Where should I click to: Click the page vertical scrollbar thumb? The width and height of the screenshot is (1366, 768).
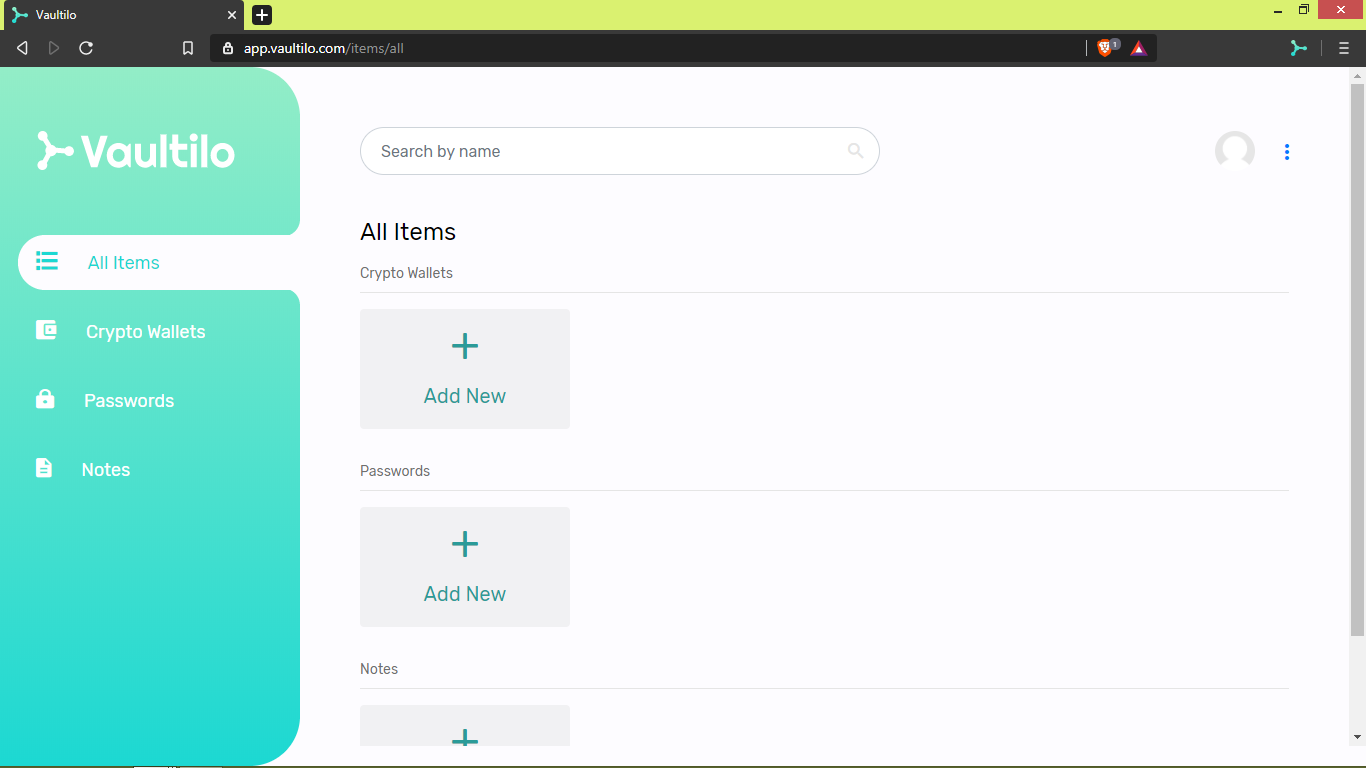pyautogui.click(x=1357, y=360)
